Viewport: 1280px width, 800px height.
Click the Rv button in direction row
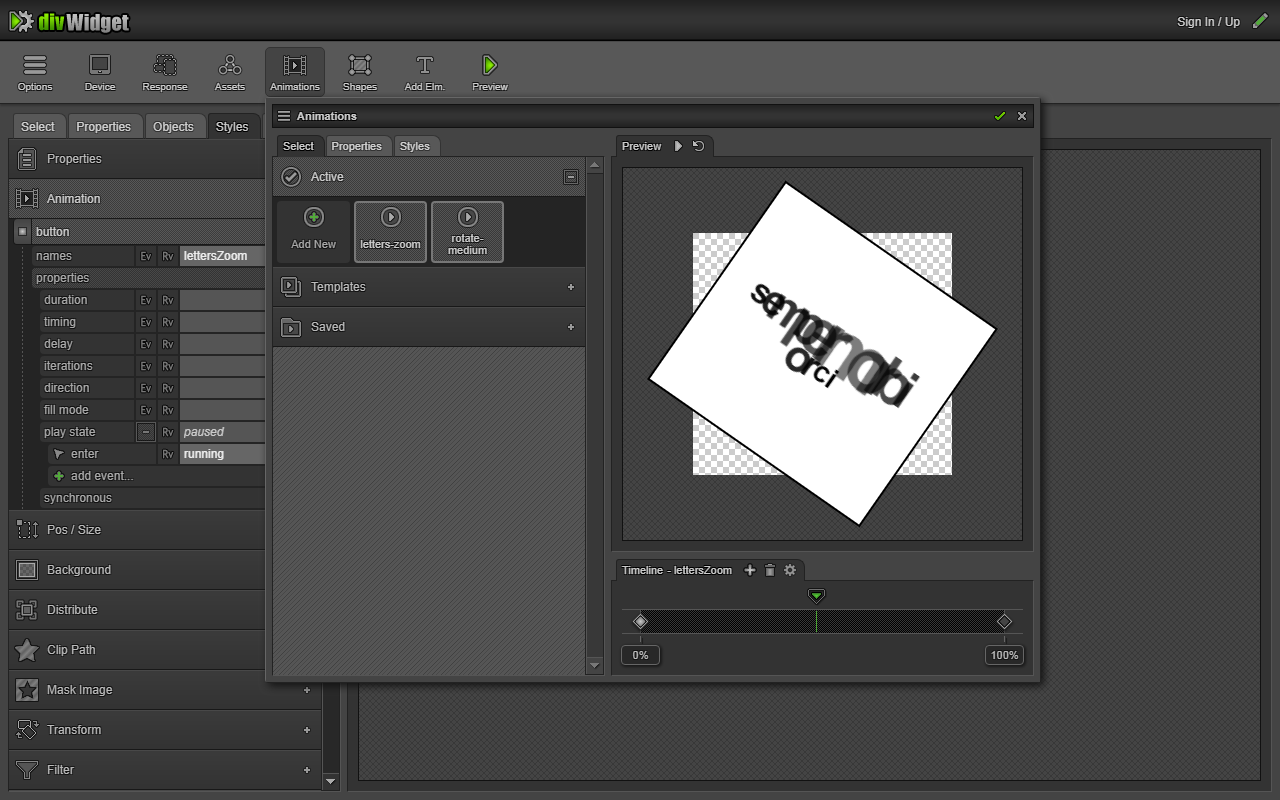click(x=168, y=388)
